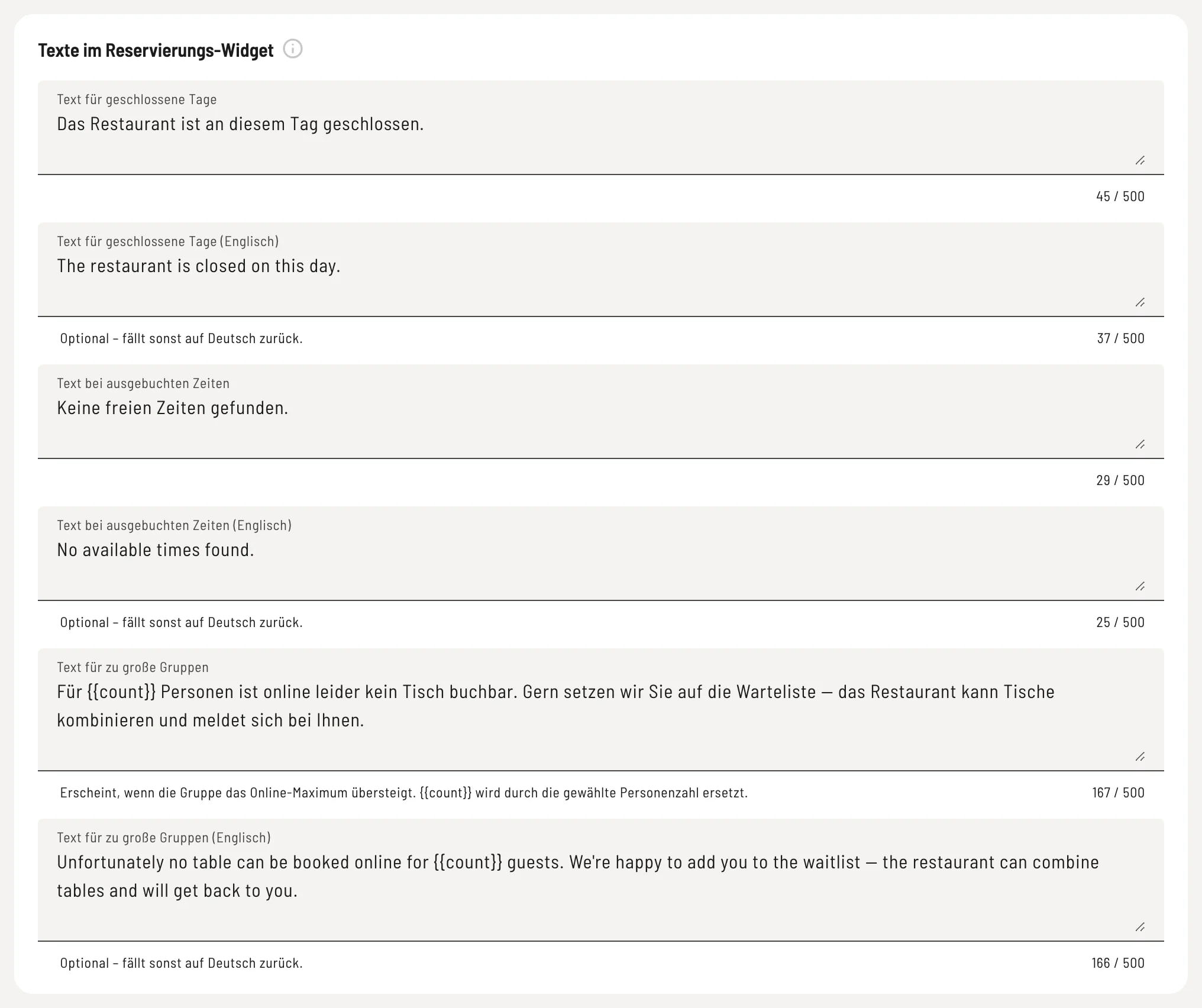Screen dimensions: 1202x1008
Task: Focus the 'Das Restaurant ist an diesem Tag geschlossen' field
Action: pyautogui.click(x=601, y=128)
